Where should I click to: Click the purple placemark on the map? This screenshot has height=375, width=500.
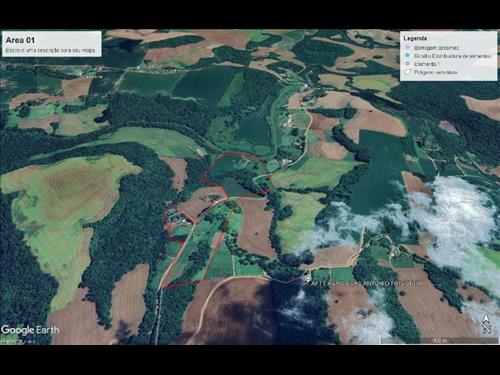tap(305, 87)
